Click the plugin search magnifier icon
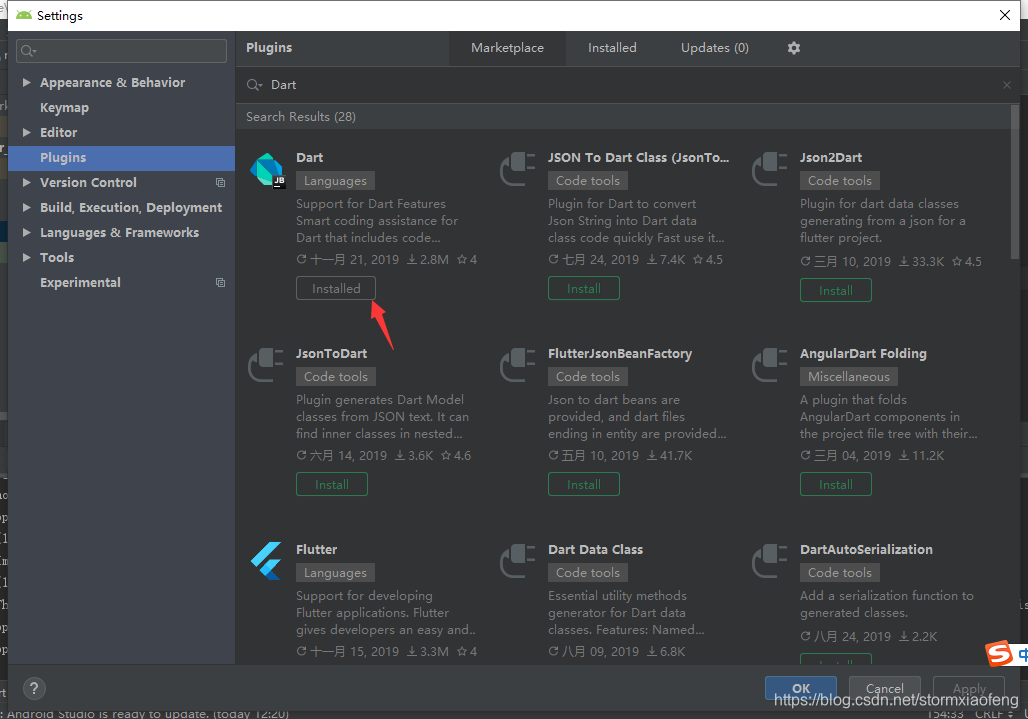The image size is (1028, 719). [x=254, y=85]
